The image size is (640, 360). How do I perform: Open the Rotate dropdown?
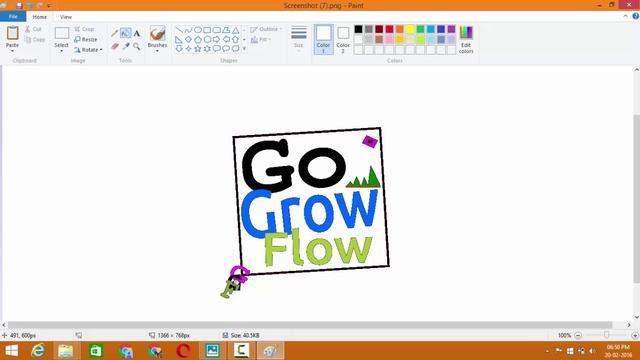click(x=89, y=50)
